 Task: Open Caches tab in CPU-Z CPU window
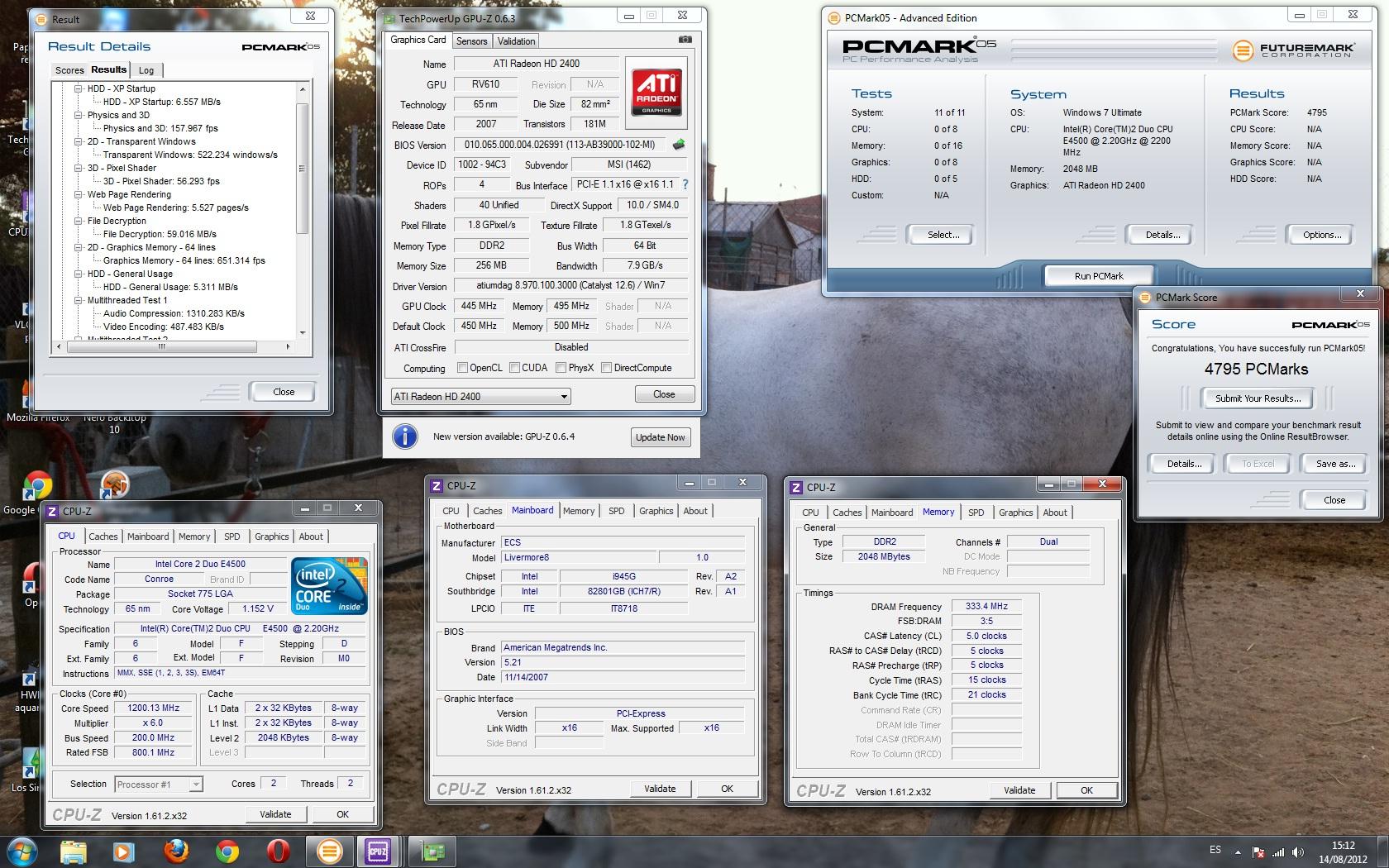pyautogui.click(x=103, y=537)
